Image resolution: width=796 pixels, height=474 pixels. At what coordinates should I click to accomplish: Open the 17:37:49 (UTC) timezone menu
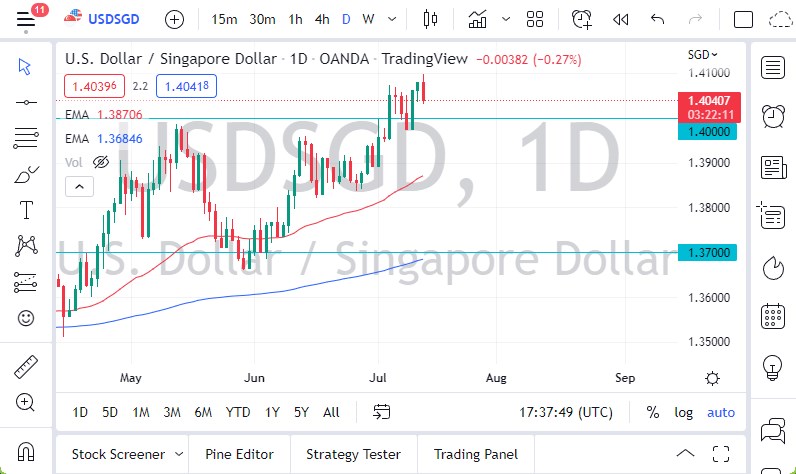click(566, 412)
